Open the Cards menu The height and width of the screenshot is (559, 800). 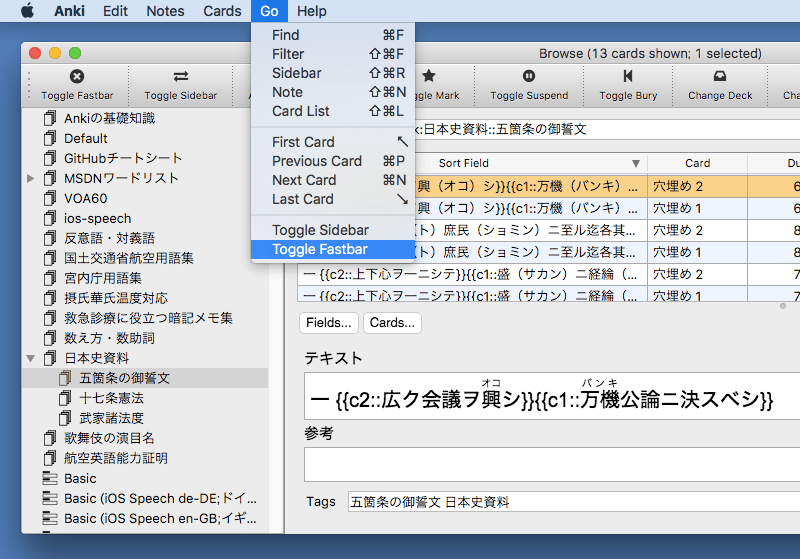click(x=222, y=11)
